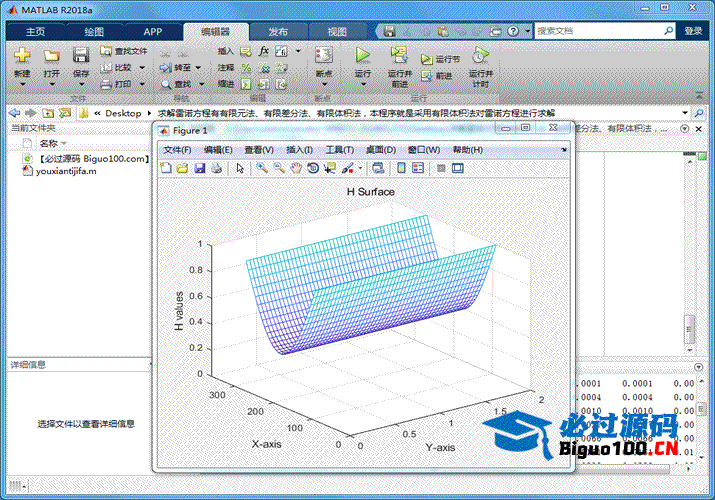Open the 文件(F) menu in Figure 1

[x=177, y=150]
